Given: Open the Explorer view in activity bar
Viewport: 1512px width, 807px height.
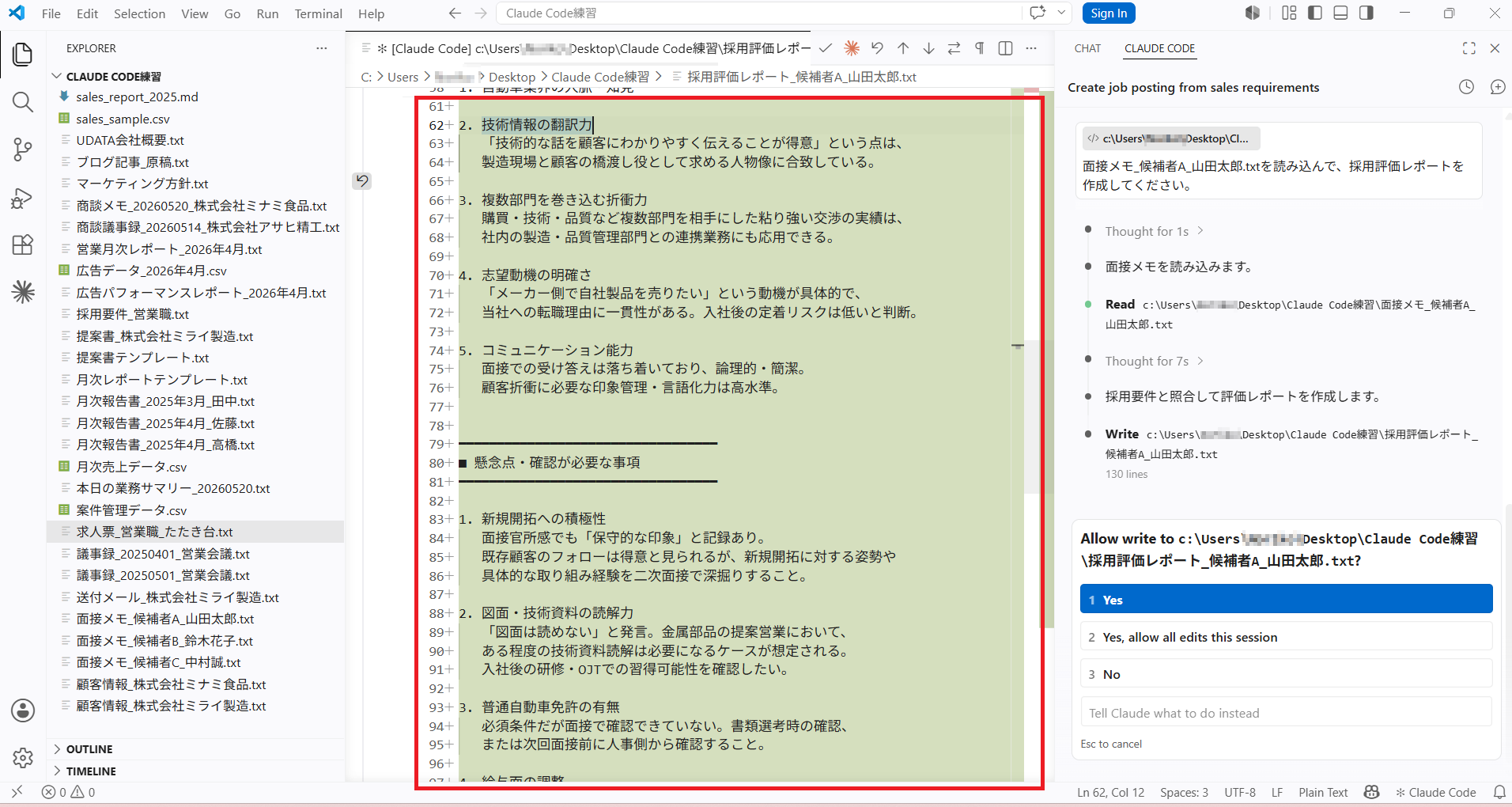Looking at the screenshot, I should click(x=23, y=55).
